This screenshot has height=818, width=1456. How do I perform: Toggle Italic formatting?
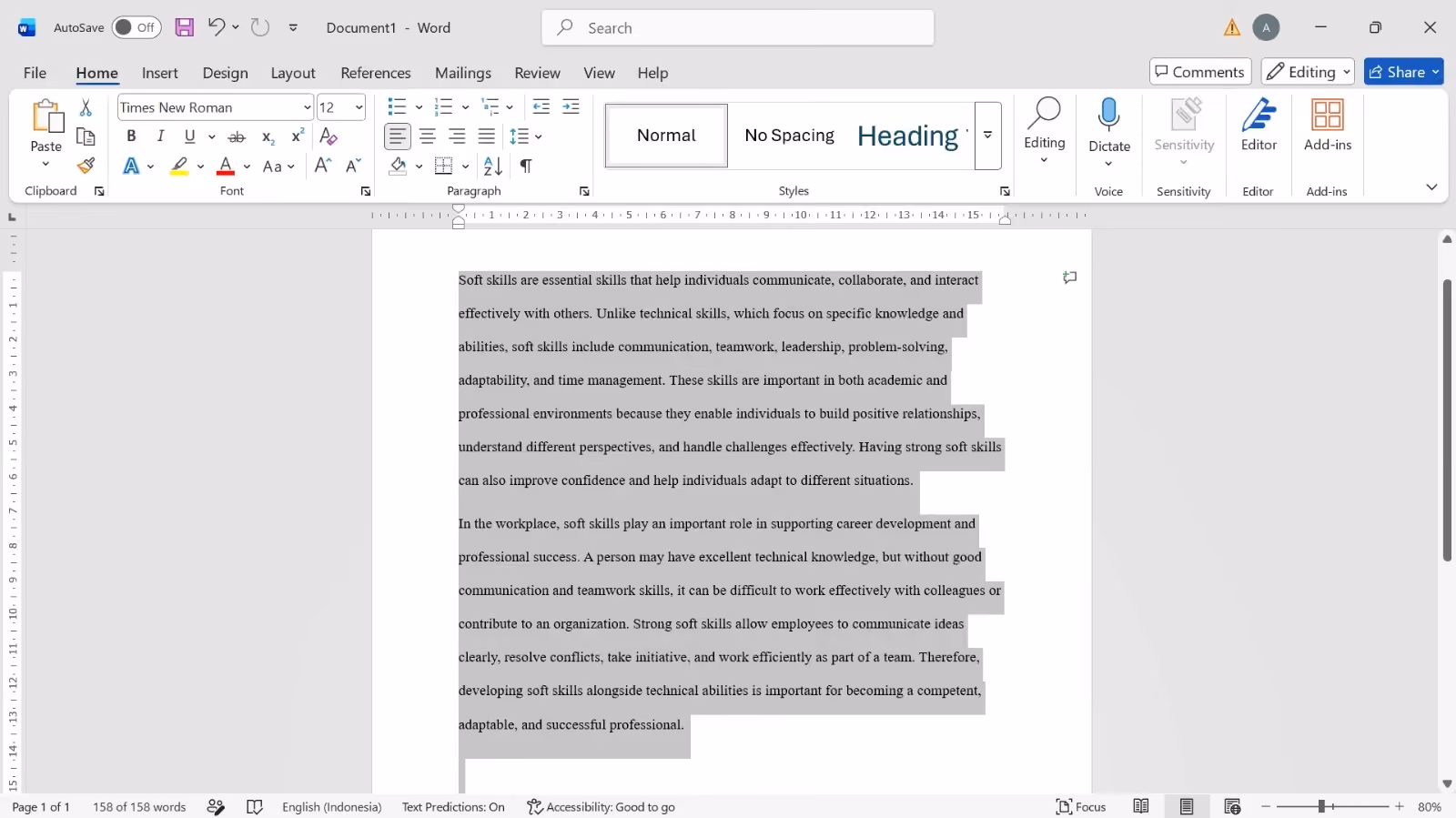[x=160, y=136]
